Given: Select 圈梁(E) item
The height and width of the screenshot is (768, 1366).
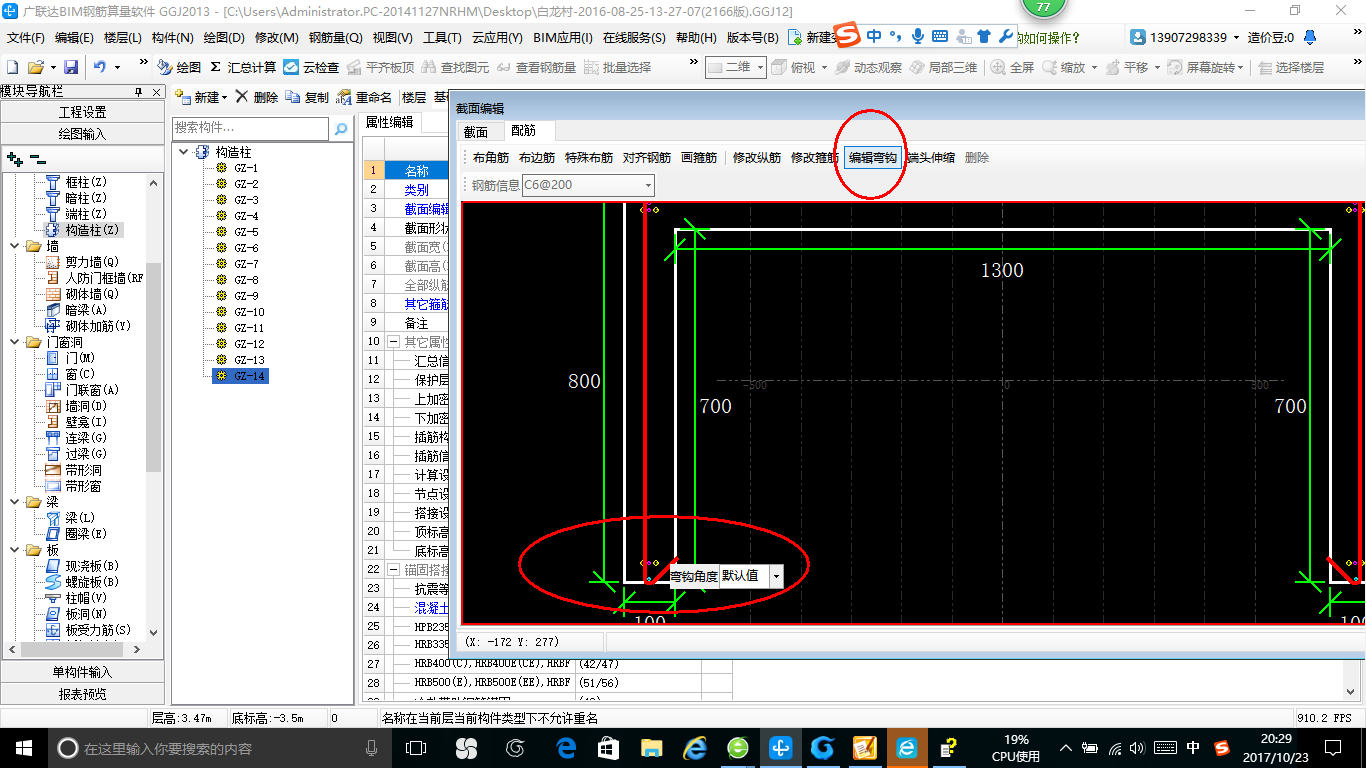Looking at the screenshot, I should coord(86,534).
